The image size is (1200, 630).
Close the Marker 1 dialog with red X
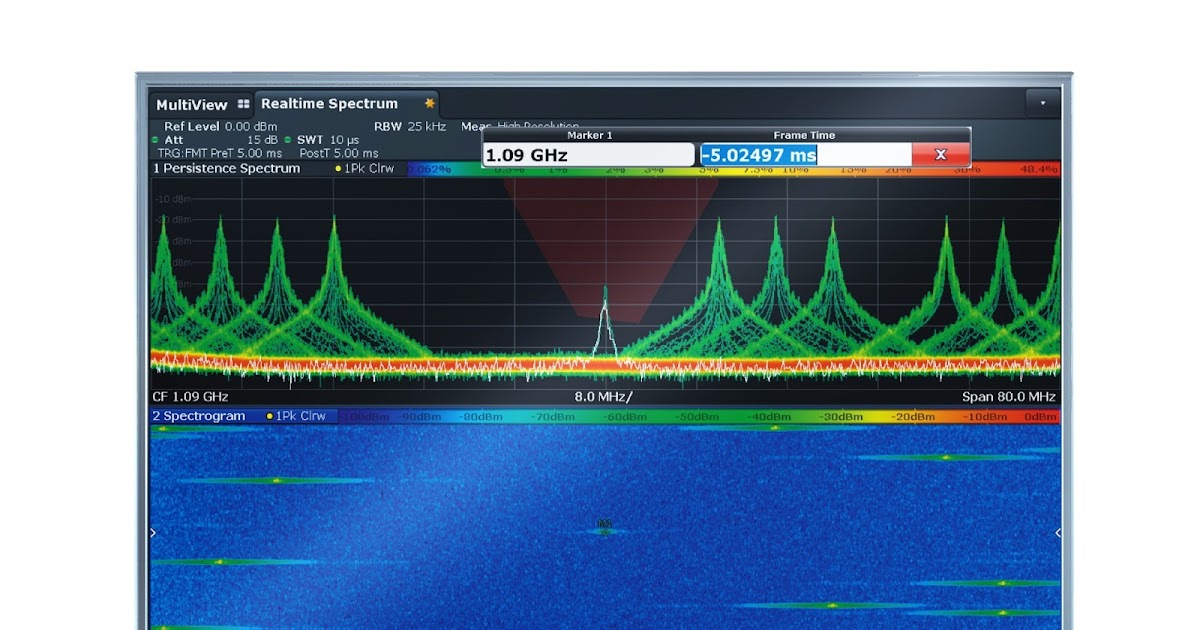click(x=940, y=155)
